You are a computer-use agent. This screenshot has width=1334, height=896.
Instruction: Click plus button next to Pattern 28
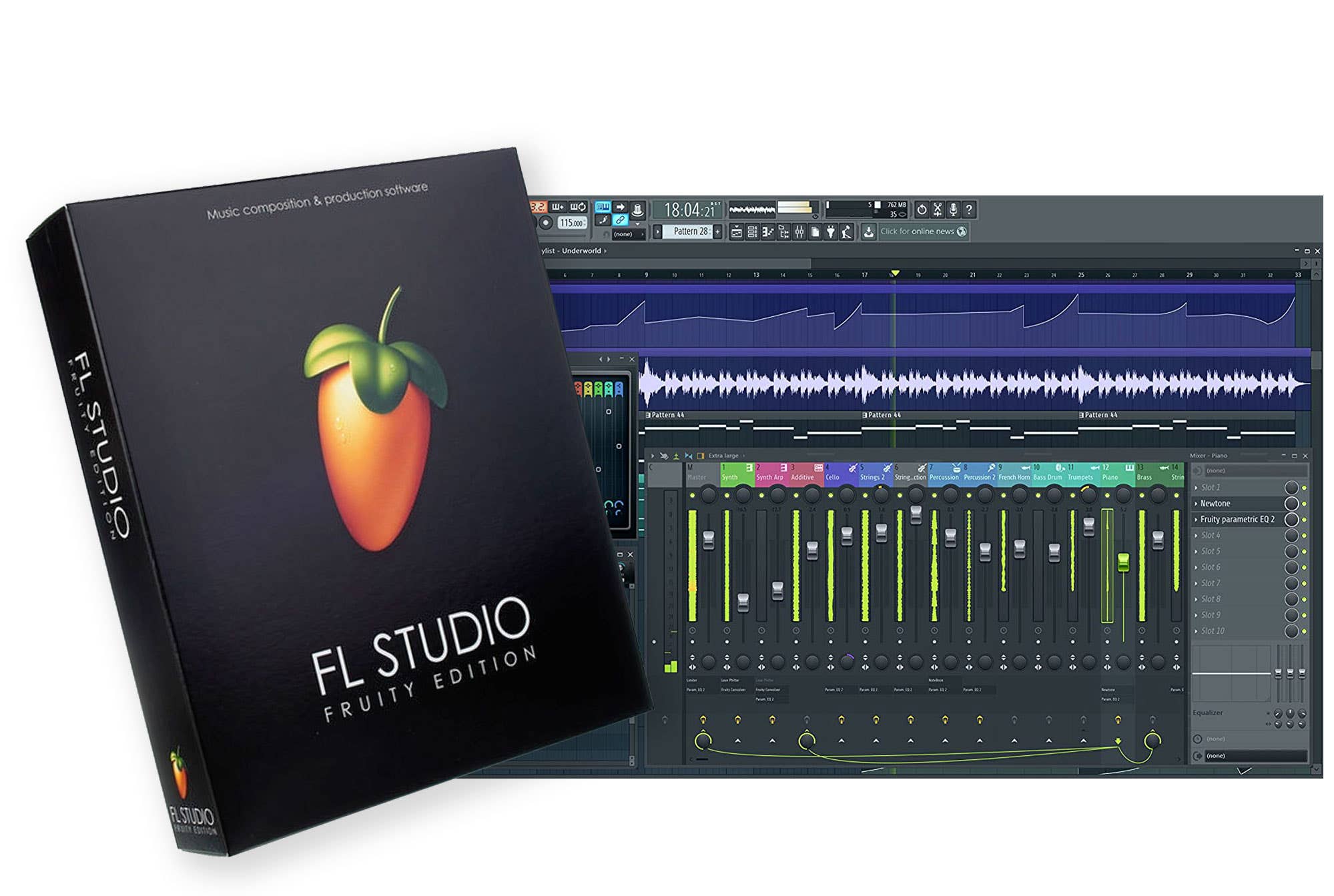point(717,232)
